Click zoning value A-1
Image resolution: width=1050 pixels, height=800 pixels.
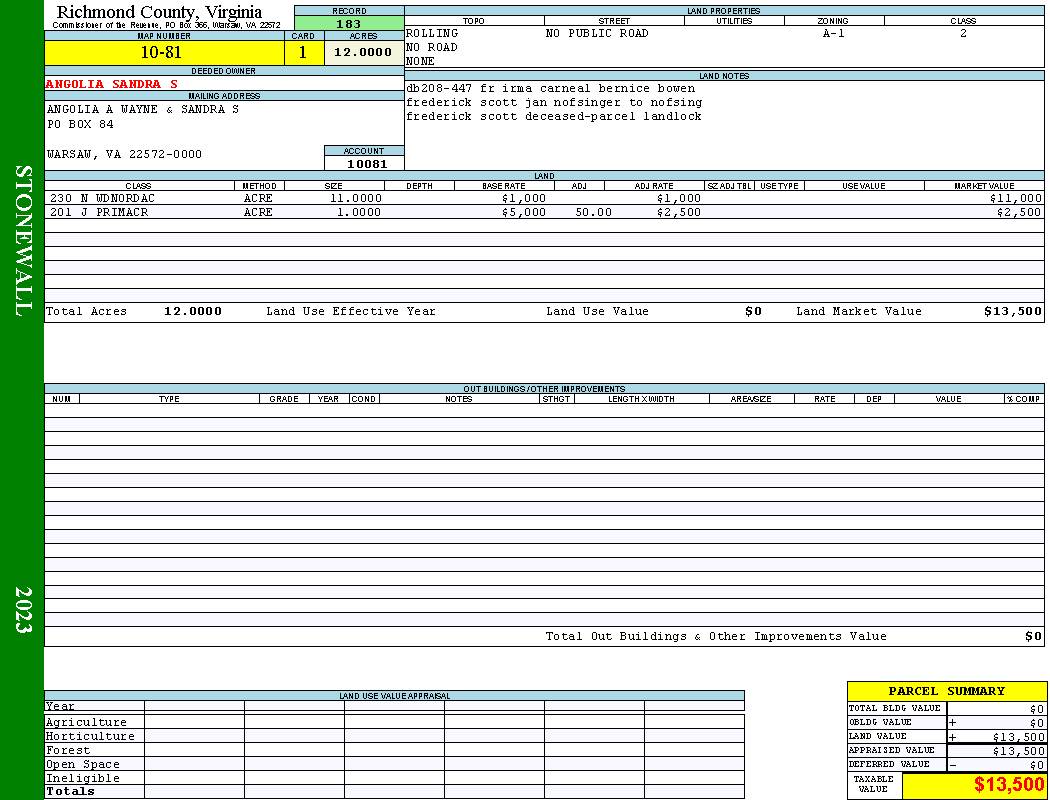(834, 33)
